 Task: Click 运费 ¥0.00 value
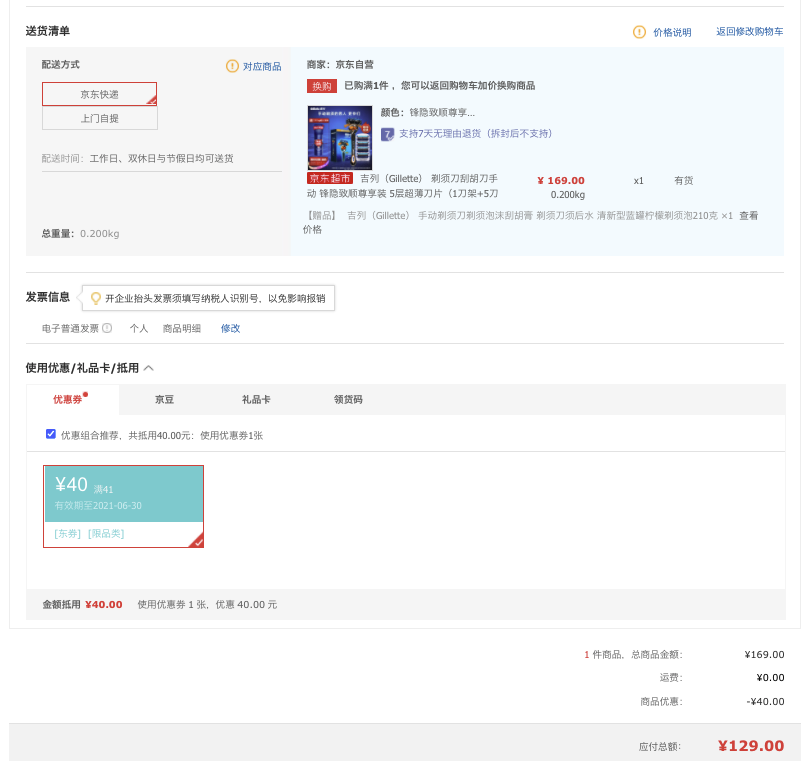pos(770,678)
